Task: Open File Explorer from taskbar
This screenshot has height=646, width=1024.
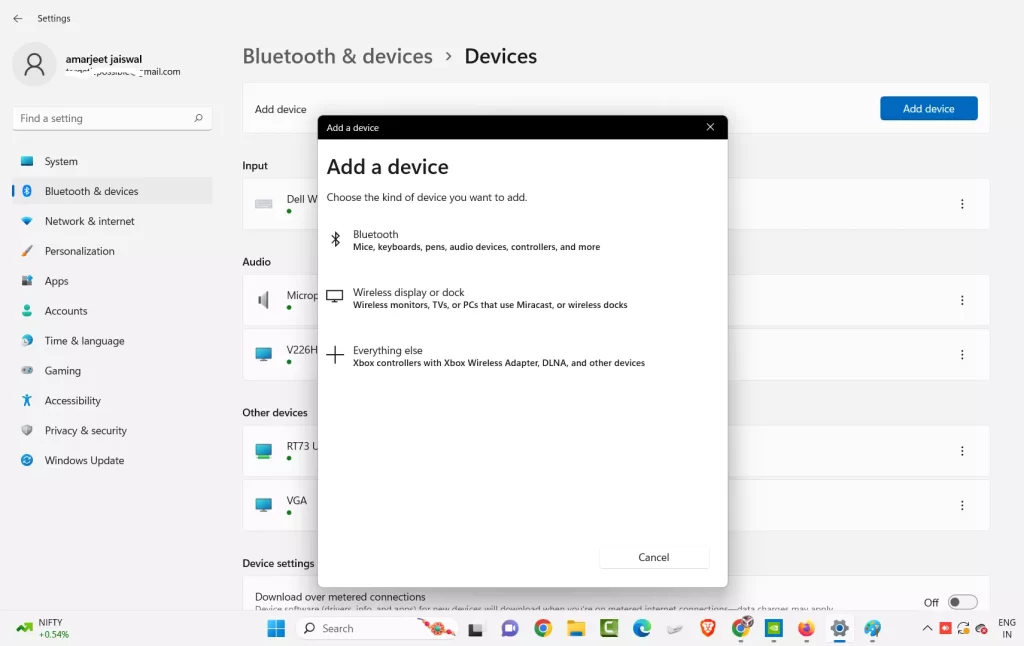Action: point(576,628)
